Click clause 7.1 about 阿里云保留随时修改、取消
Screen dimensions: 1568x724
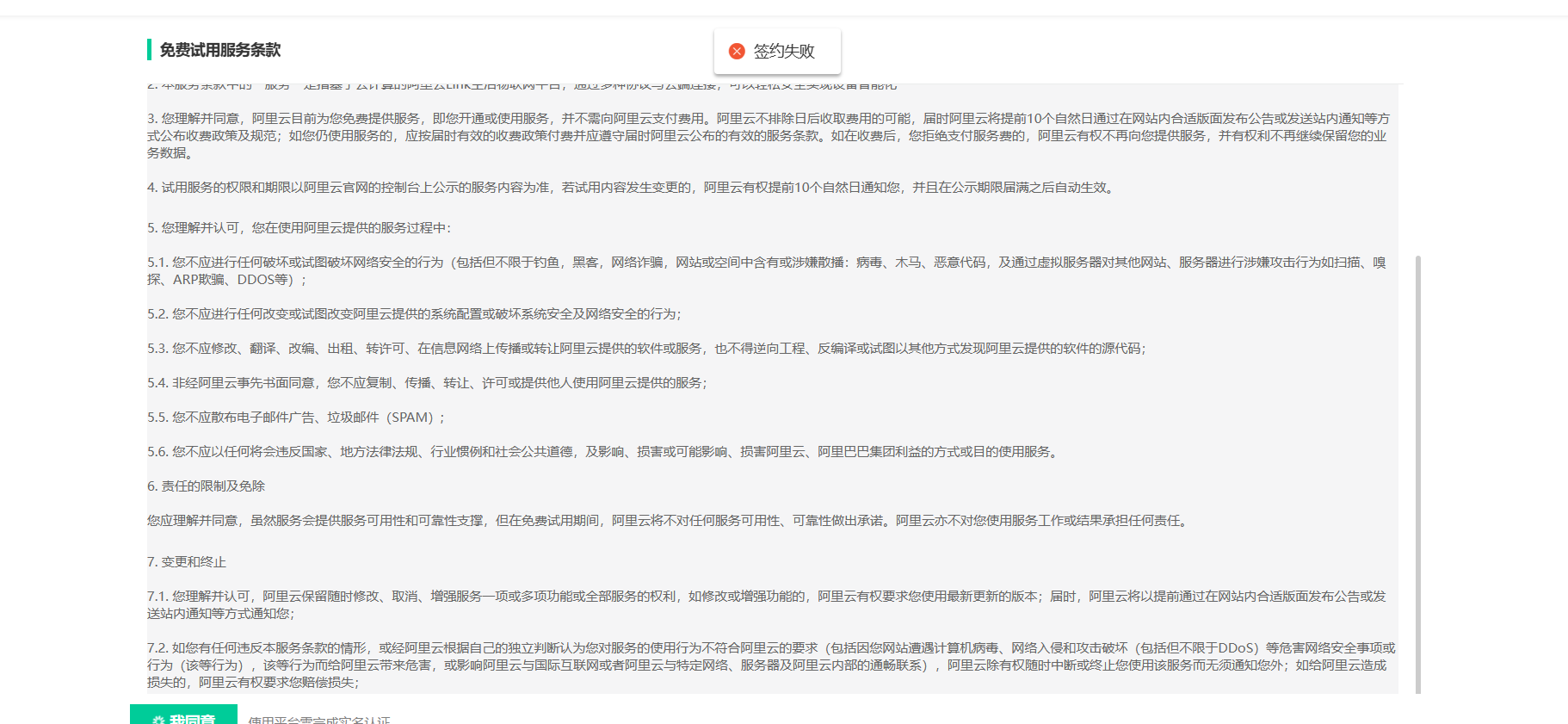tap(767, 604)
